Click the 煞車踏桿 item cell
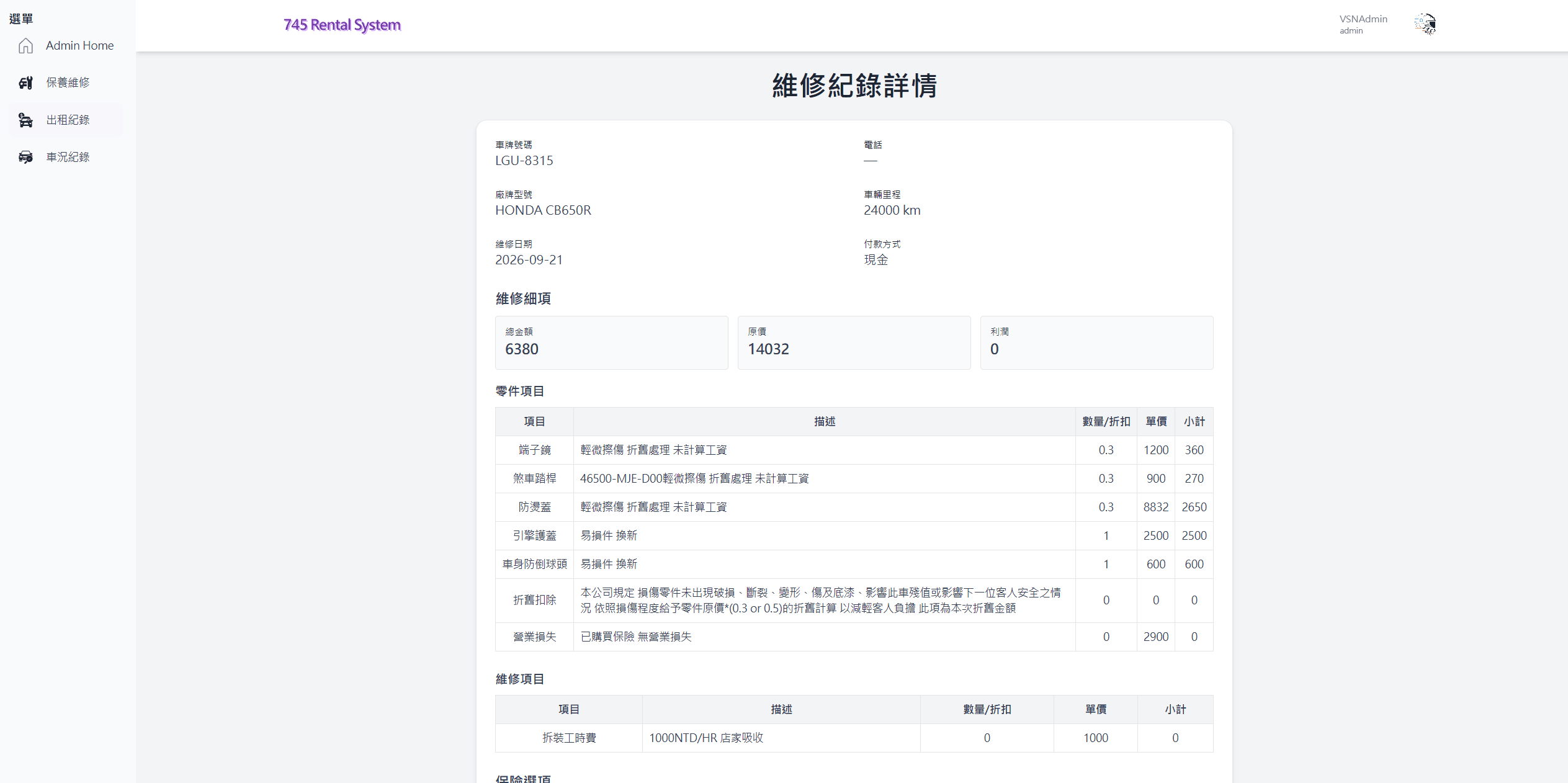The height and width of the screenshot is (783, 1568). (x=535, y=479)
